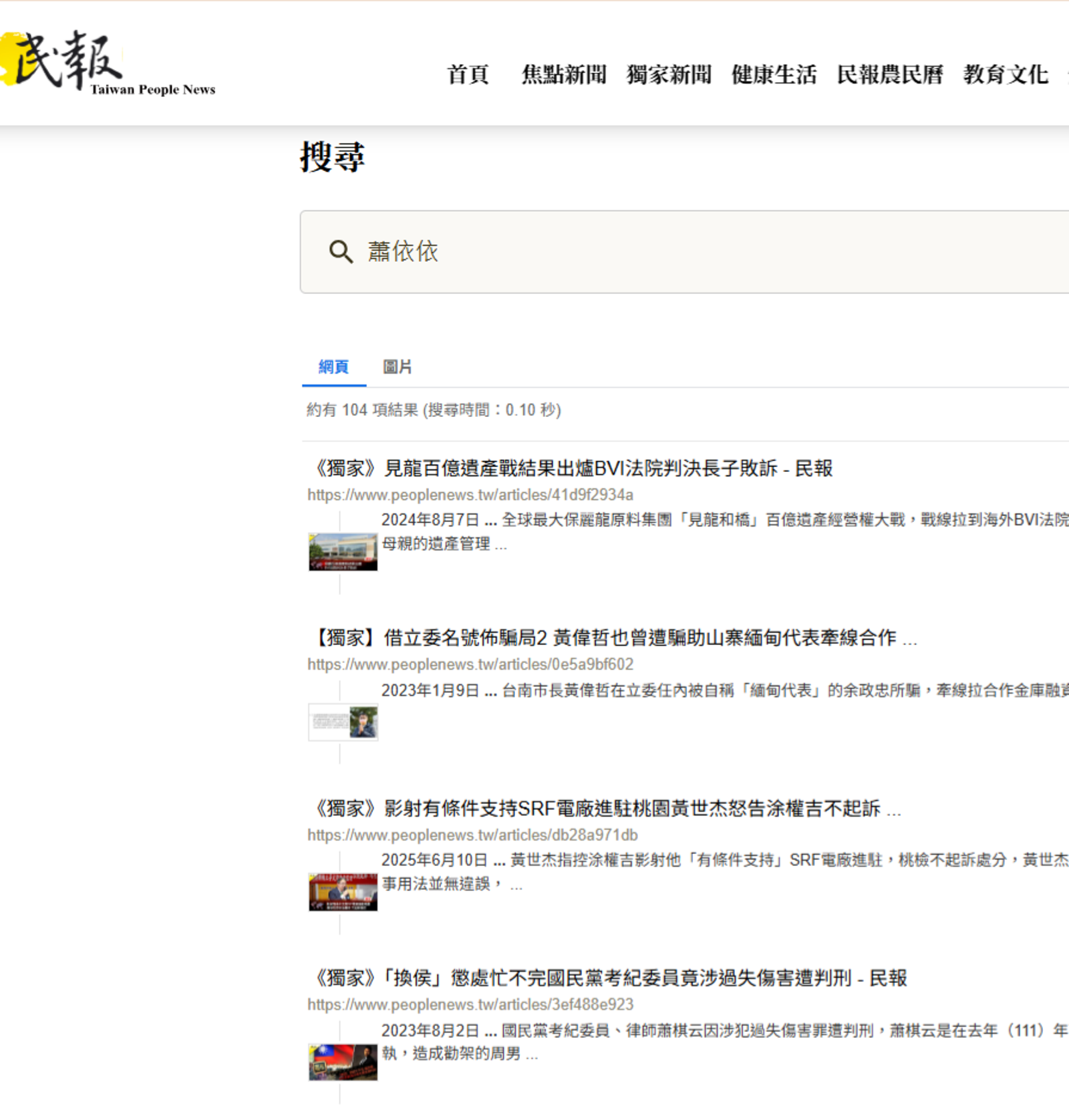Viewport: 1069px width, 1120px height.
Task: Click snippet dated 2024年8月7日
Action: tap(725, 532)
